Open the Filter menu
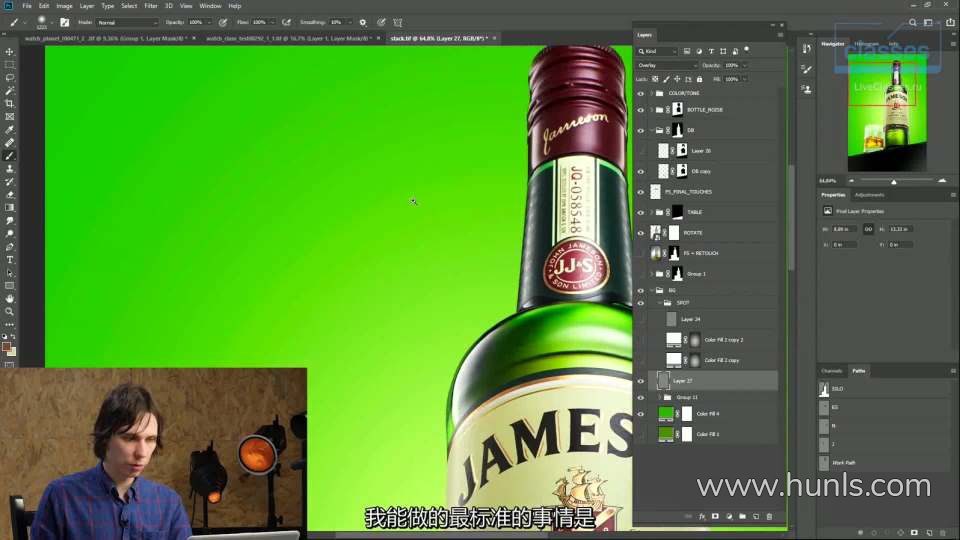Screen dimensions: 960x540 [x=151, y=6]
